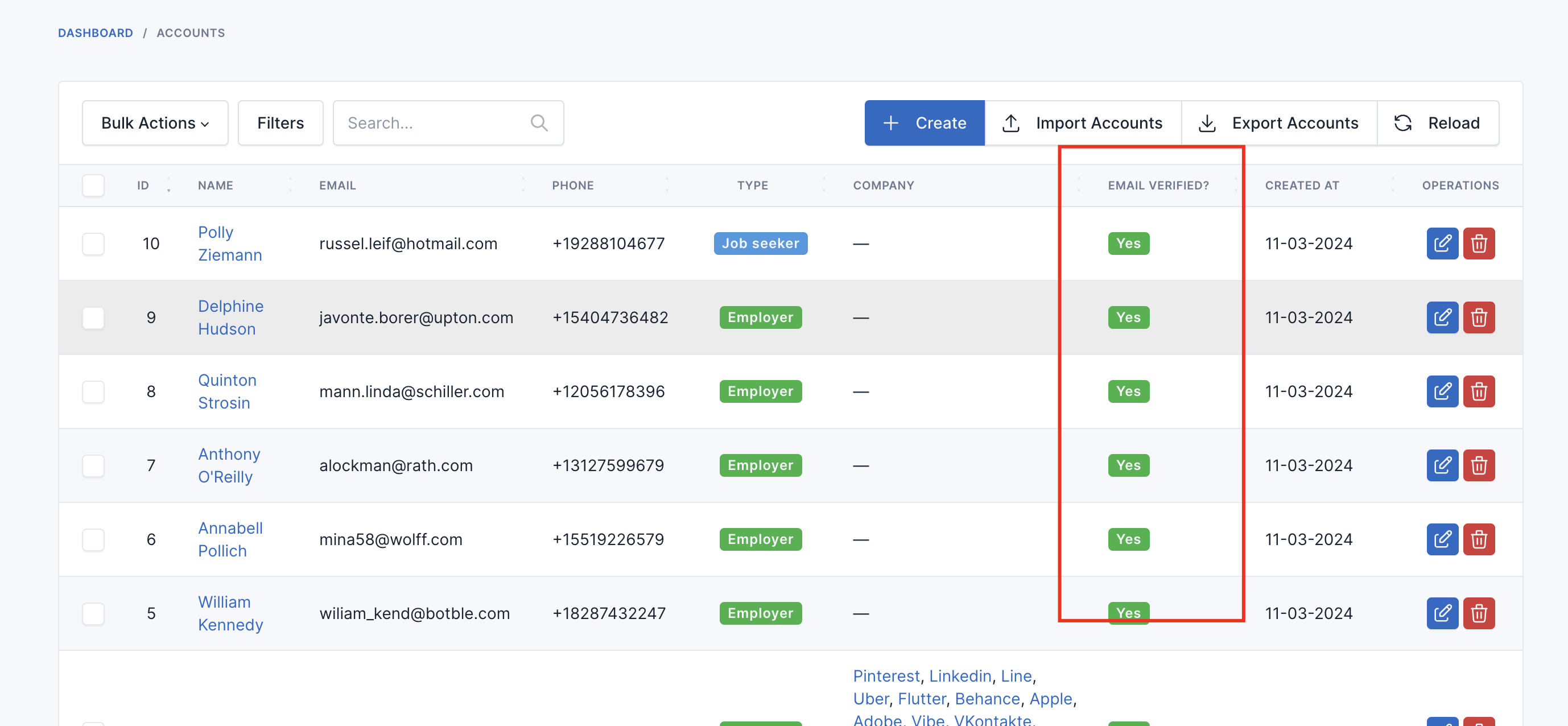Screen dimensions: 1568x726
Task: Click Import Accounts button
Action: [1082, 123]
